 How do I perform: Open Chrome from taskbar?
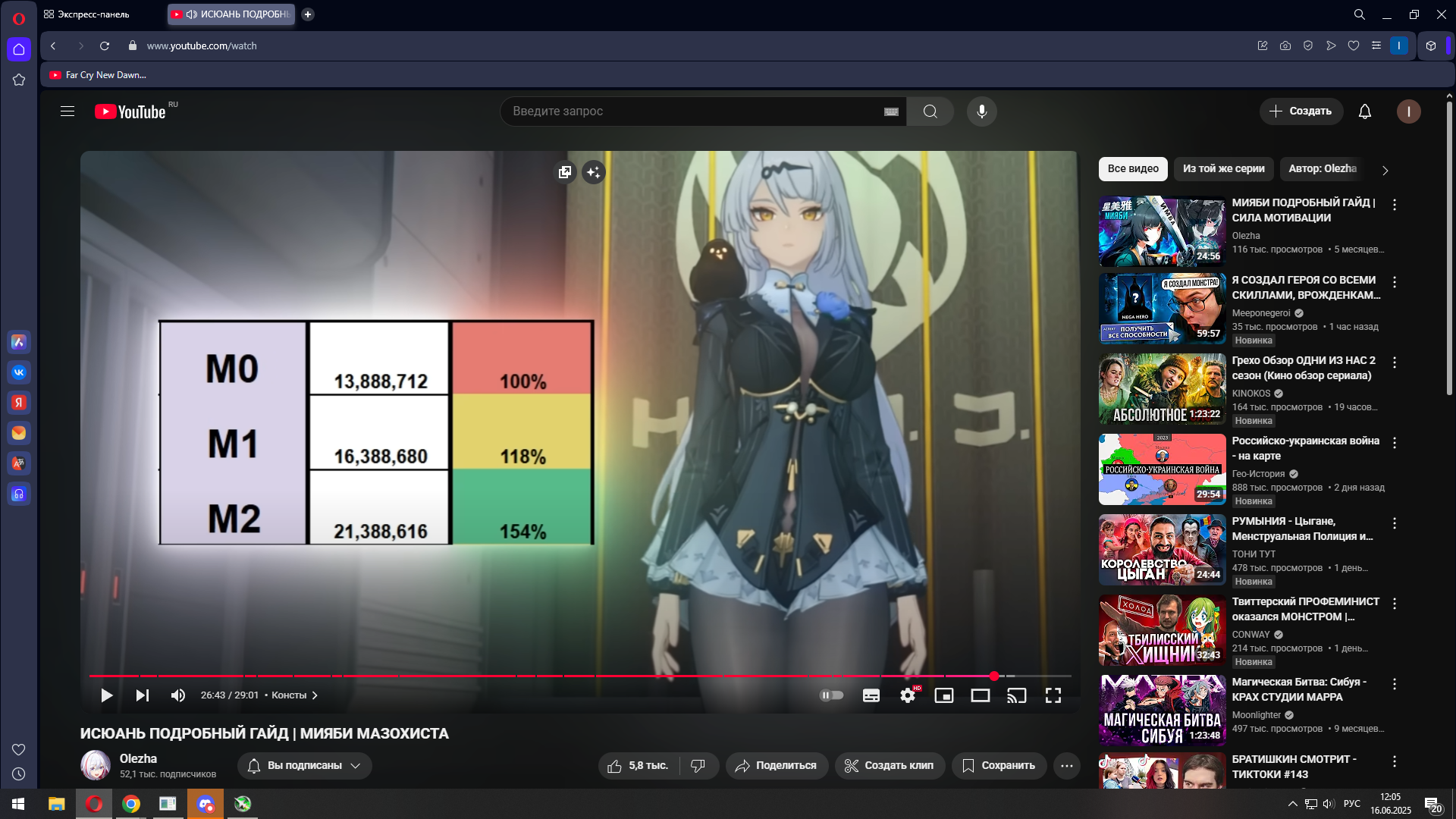pos(131,804)
